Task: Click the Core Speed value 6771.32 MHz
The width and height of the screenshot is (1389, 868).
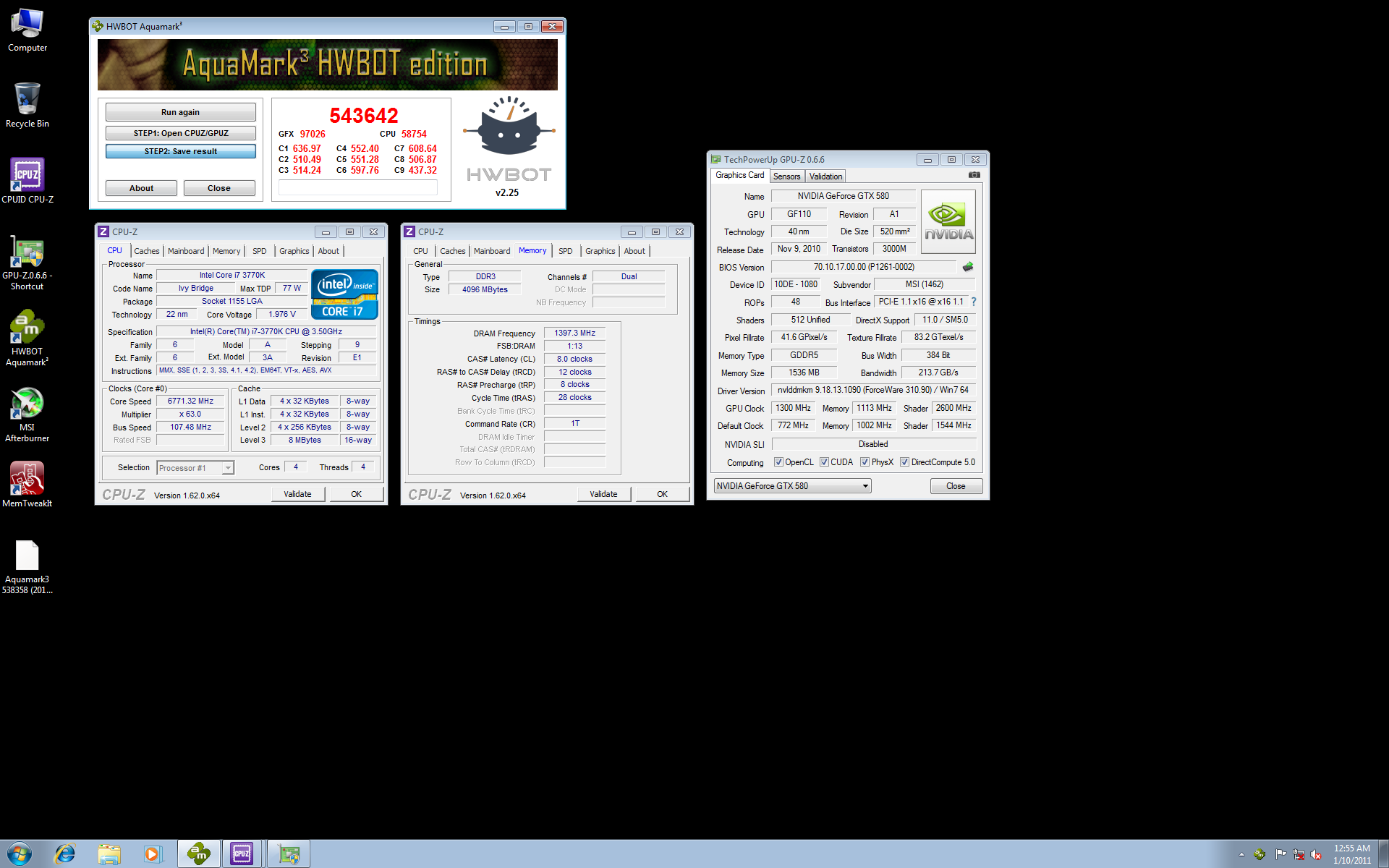Action: tap(190, 401)
